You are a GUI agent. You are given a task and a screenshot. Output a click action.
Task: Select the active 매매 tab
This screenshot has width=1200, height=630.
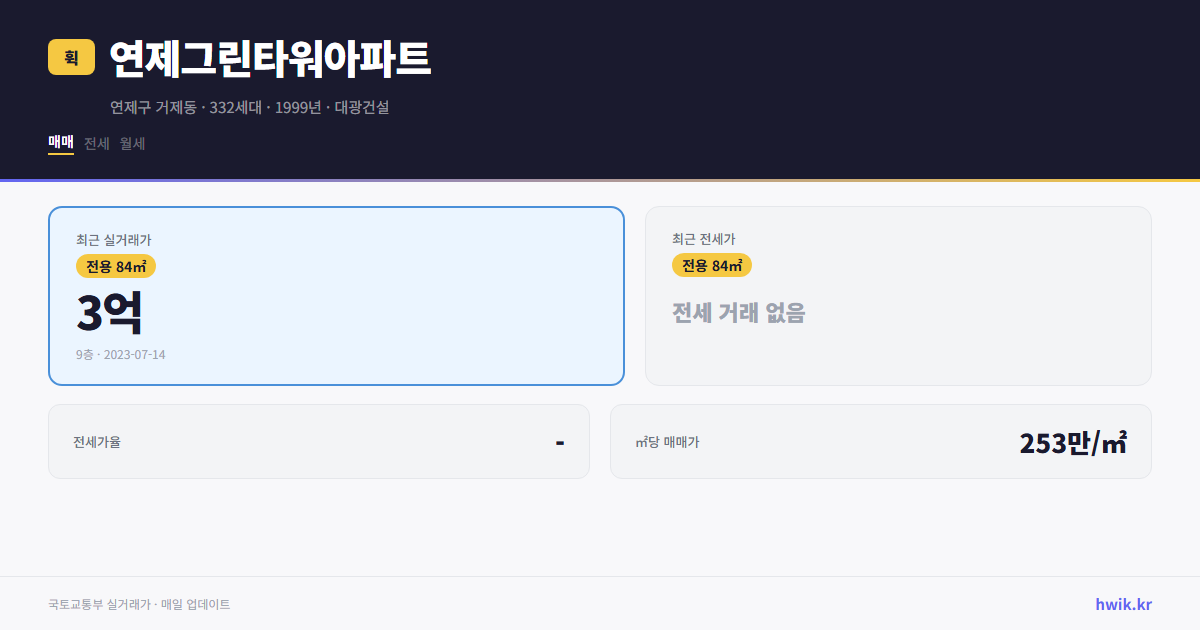click(60, 143)
